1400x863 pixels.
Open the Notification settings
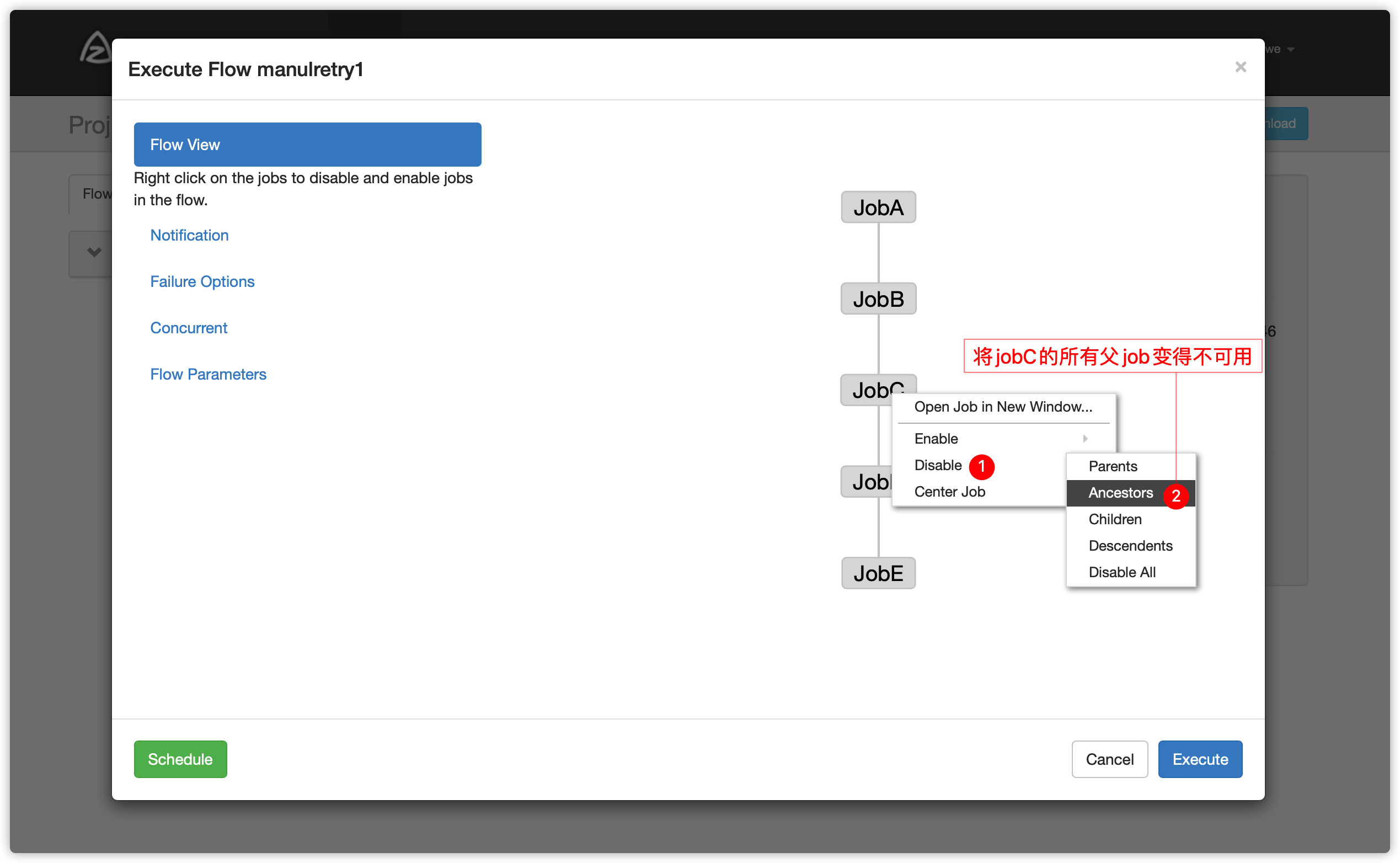[189, 235]
